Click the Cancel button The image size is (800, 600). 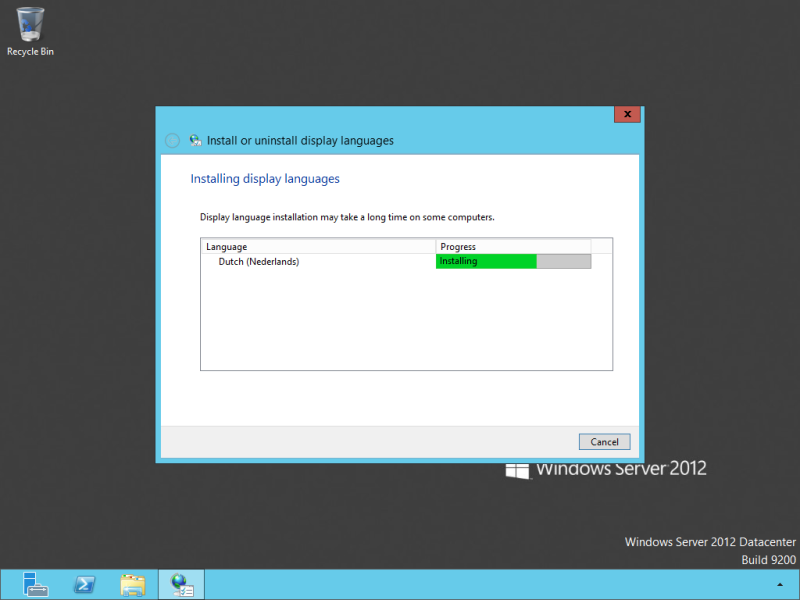[x=604, y=442]
